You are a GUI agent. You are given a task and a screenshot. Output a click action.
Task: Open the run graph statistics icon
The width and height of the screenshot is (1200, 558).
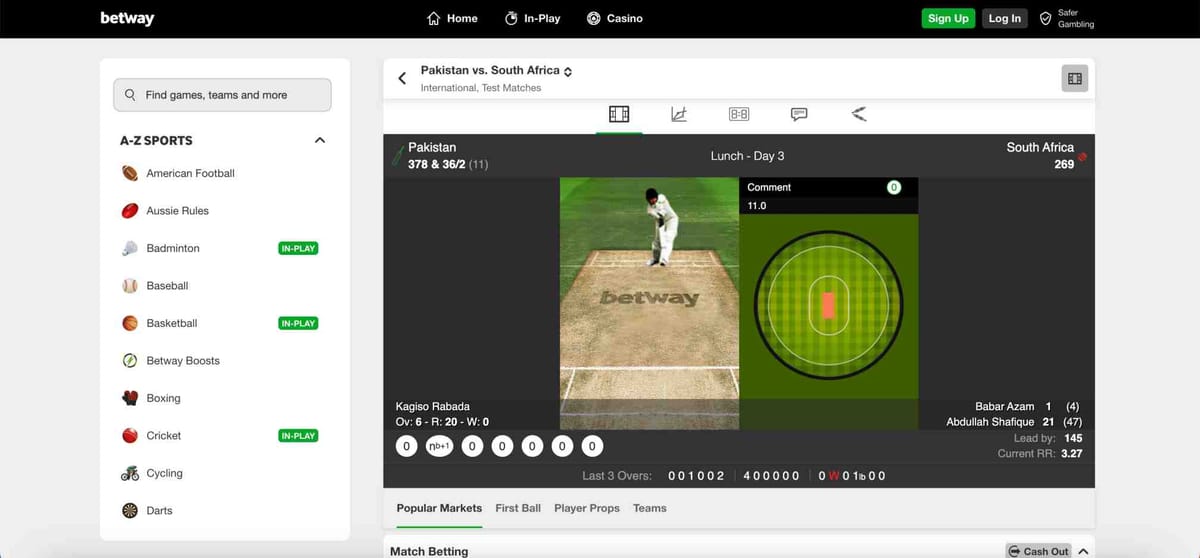coord(679,114)
